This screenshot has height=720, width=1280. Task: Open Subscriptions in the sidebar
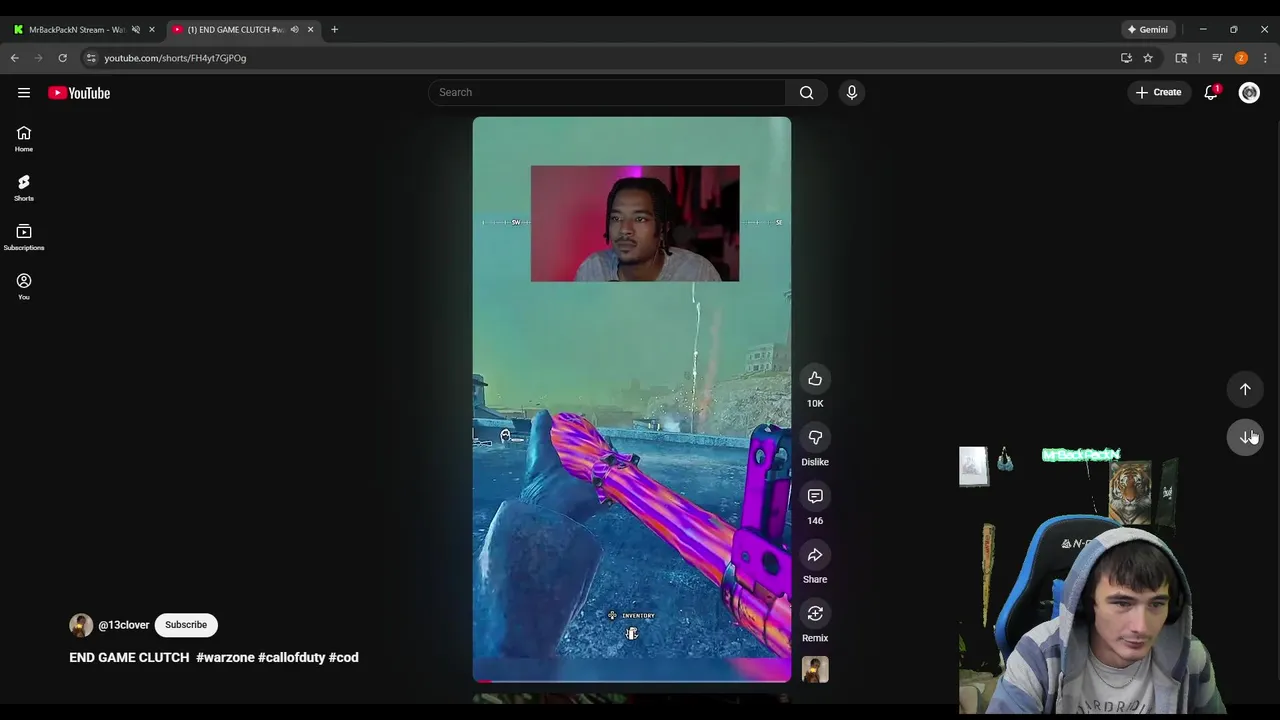(x=24, y=237)
